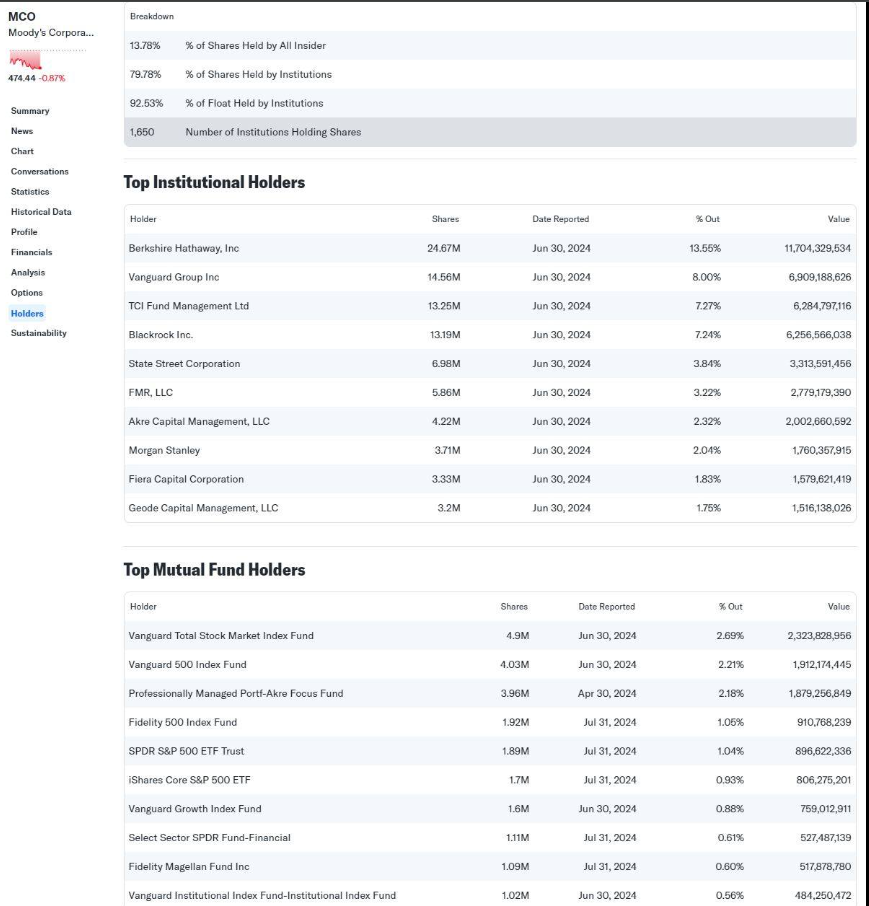Select Options in the left menu

pyautogui.click(x=27, y=293)
